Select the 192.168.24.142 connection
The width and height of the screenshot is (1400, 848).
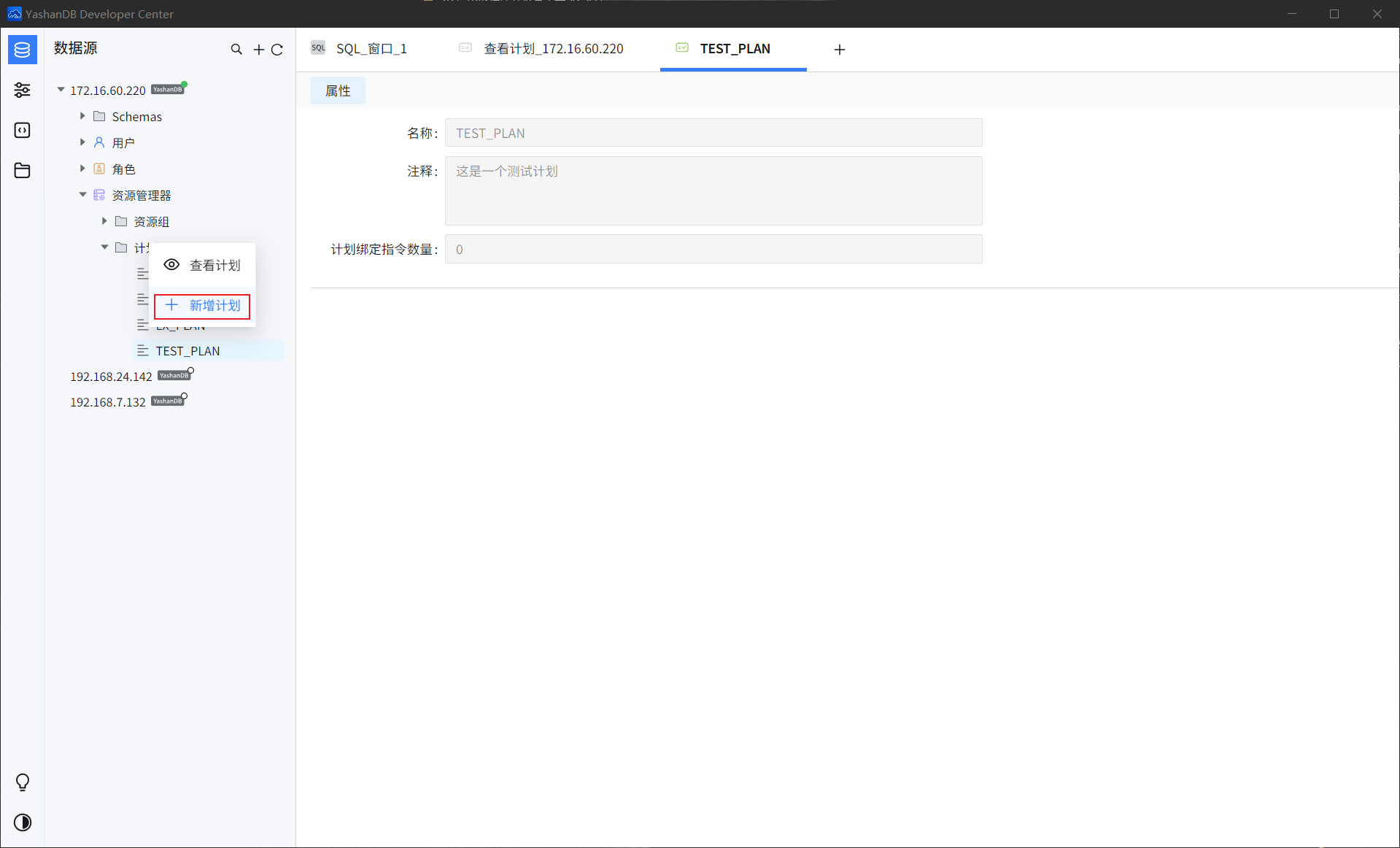[x=111, y=377]
